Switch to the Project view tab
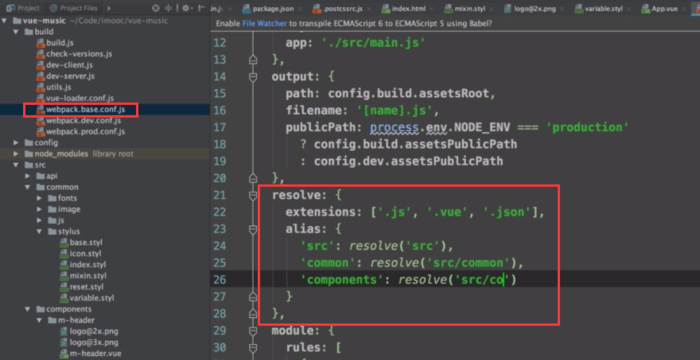The image size is (700, 360). coord(23,8)
